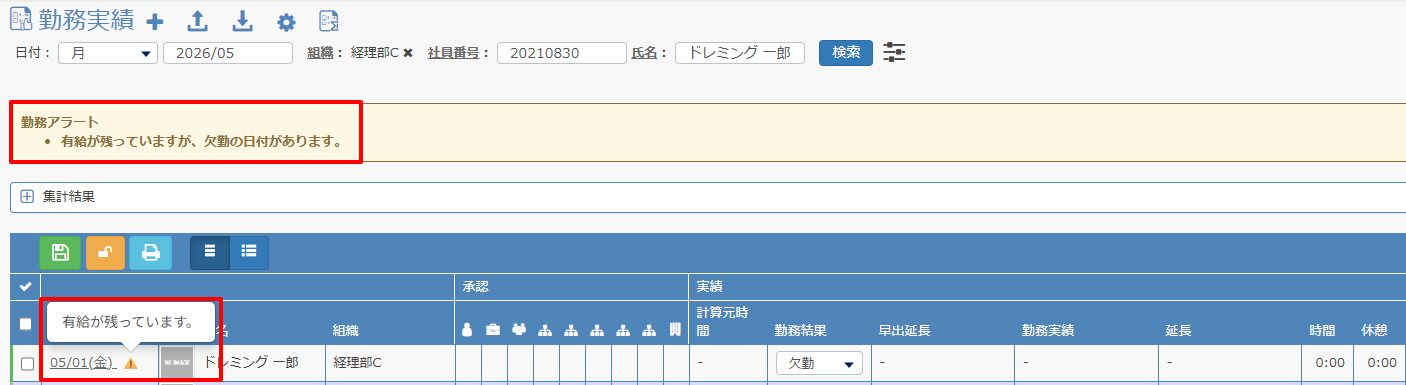Viewport: 1406px width, 385px height.
Task: Open the advanced filter sliders icon
Action: 894,53
